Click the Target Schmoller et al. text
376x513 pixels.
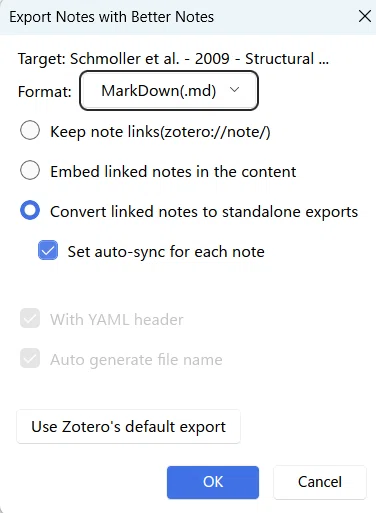pos(173,59)
